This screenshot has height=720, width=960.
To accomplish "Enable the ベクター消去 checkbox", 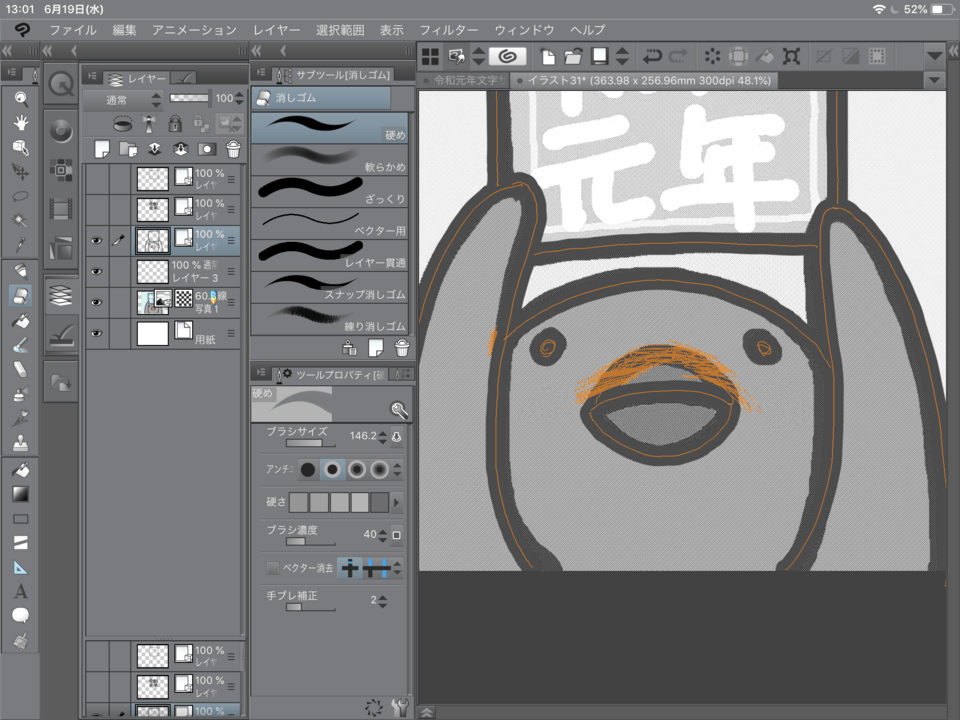I will [x=272, y=567].
